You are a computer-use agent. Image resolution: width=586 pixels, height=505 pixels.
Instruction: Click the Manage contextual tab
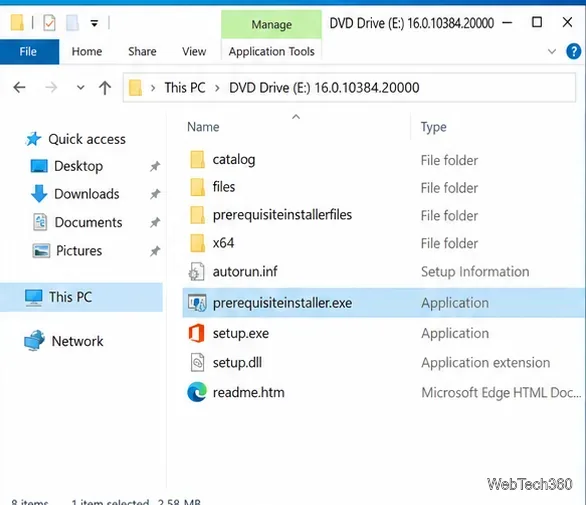[x=271, y=25]
